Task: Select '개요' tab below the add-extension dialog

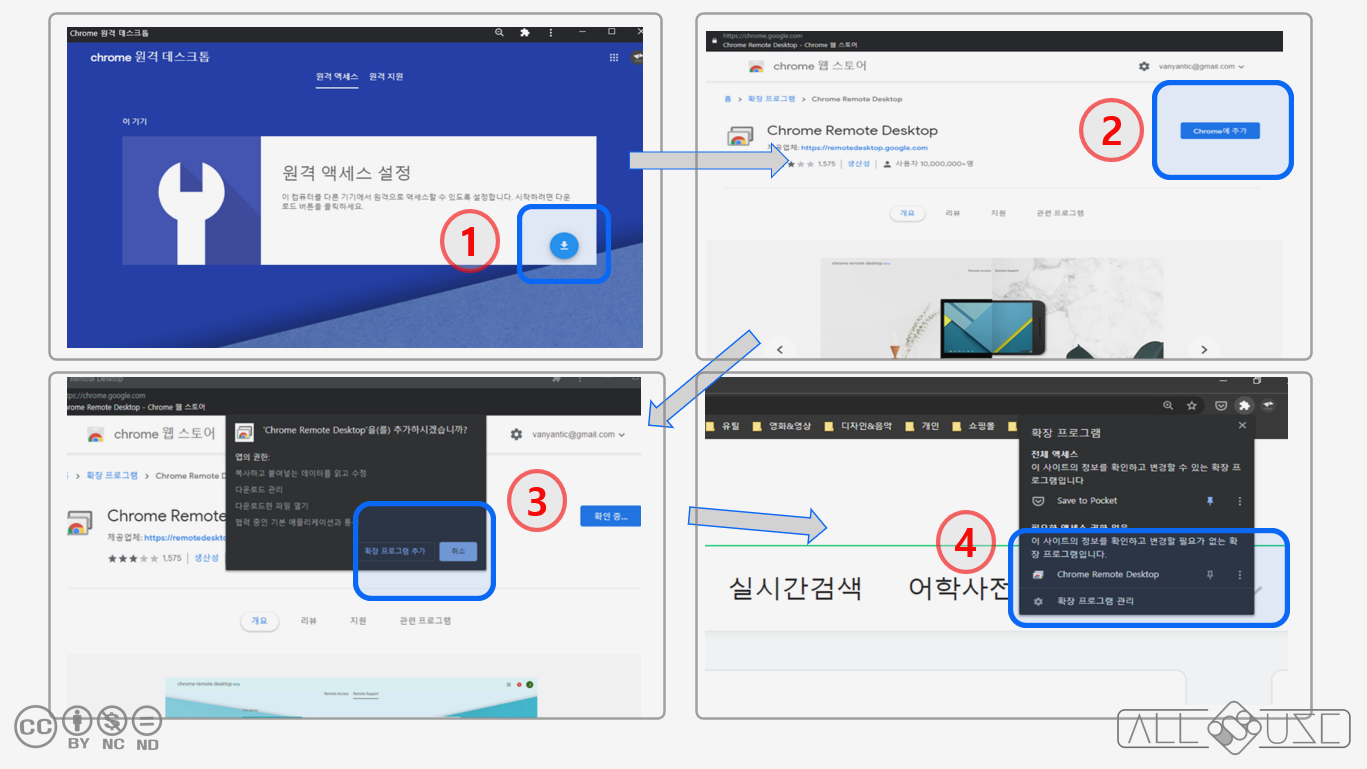Action: point(260,621)
